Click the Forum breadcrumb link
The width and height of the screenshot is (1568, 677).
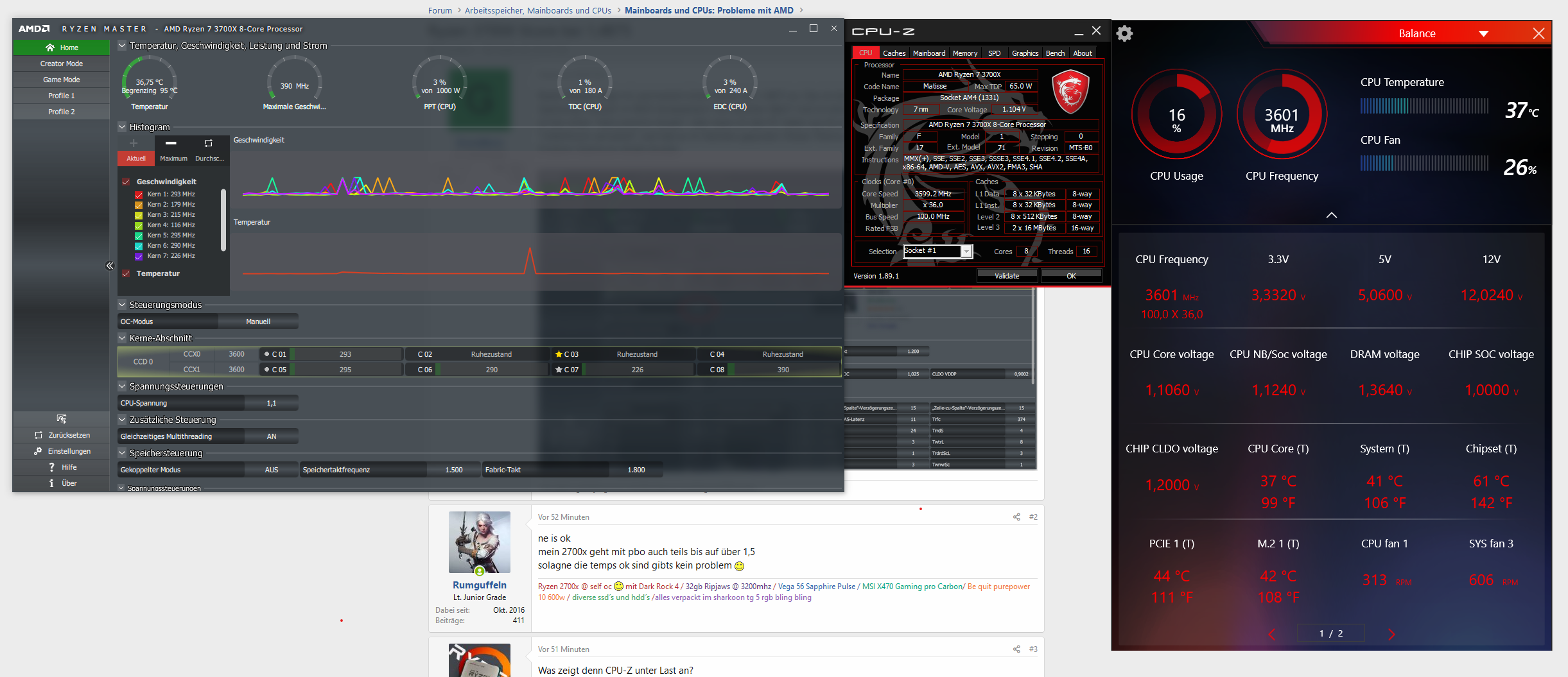440,10
